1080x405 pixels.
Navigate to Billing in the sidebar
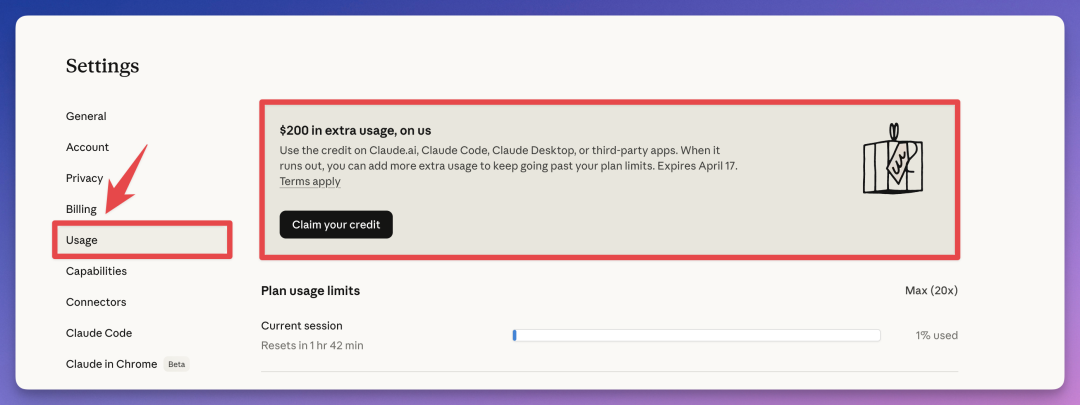[81, 209]
